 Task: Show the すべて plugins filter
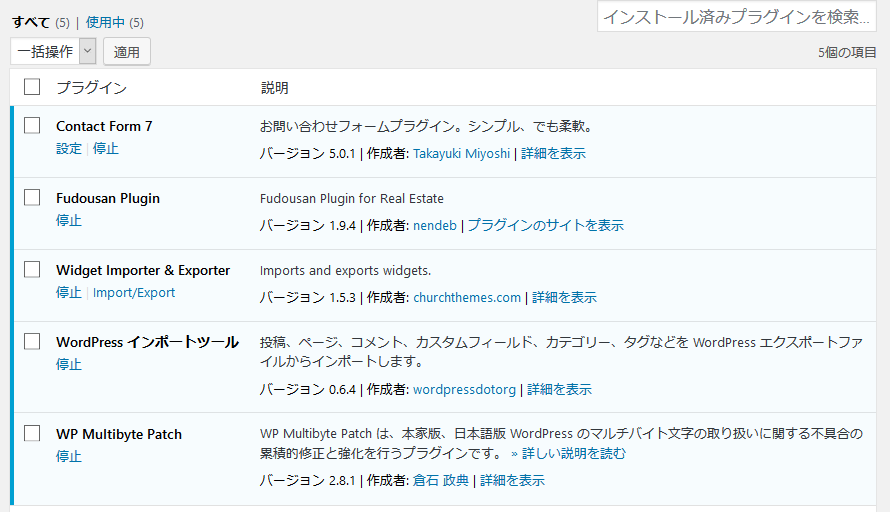click(x=31, y=22)
